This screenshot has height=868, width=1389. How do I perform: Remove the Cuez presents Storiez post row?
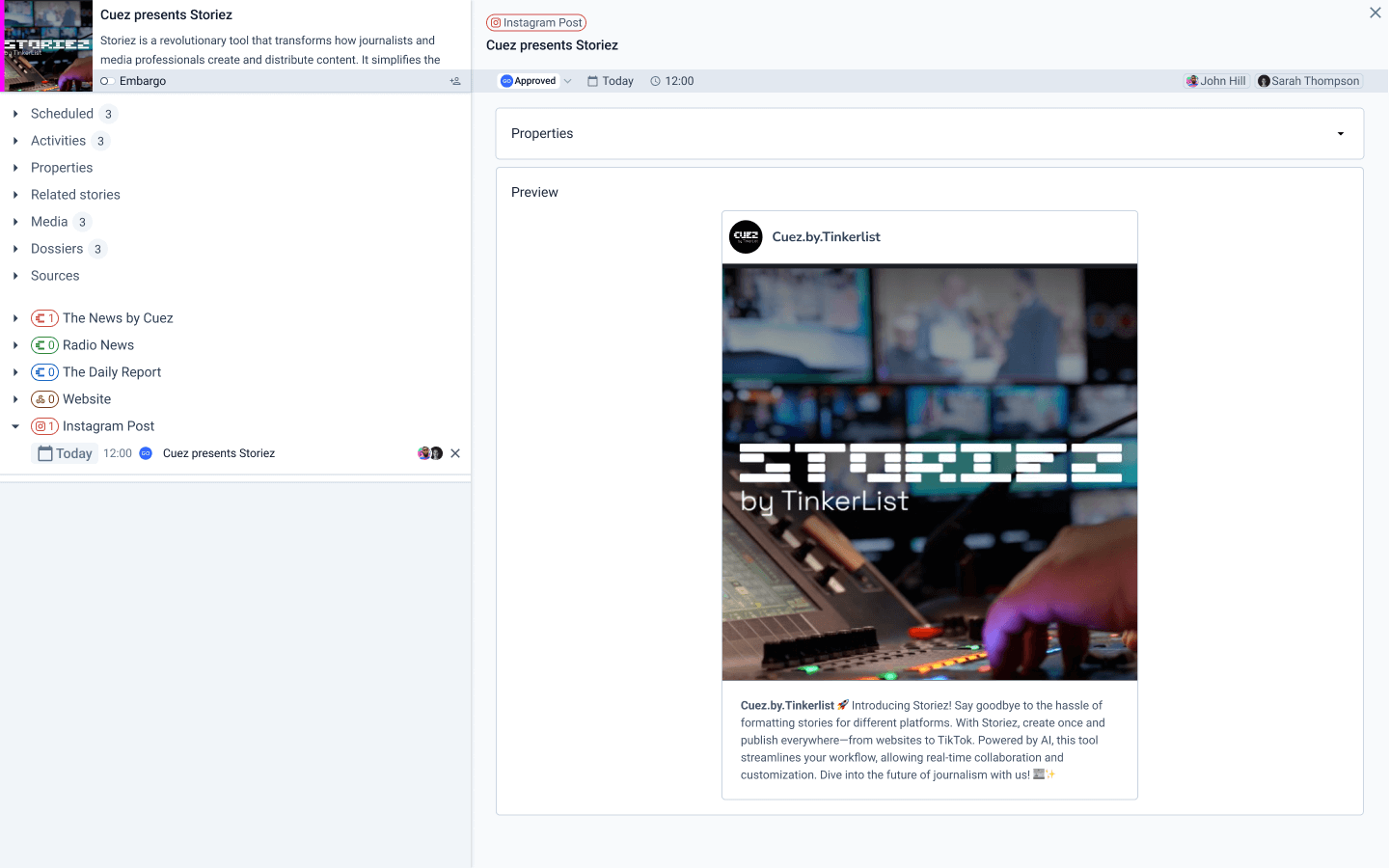click(x=455, y=453)
